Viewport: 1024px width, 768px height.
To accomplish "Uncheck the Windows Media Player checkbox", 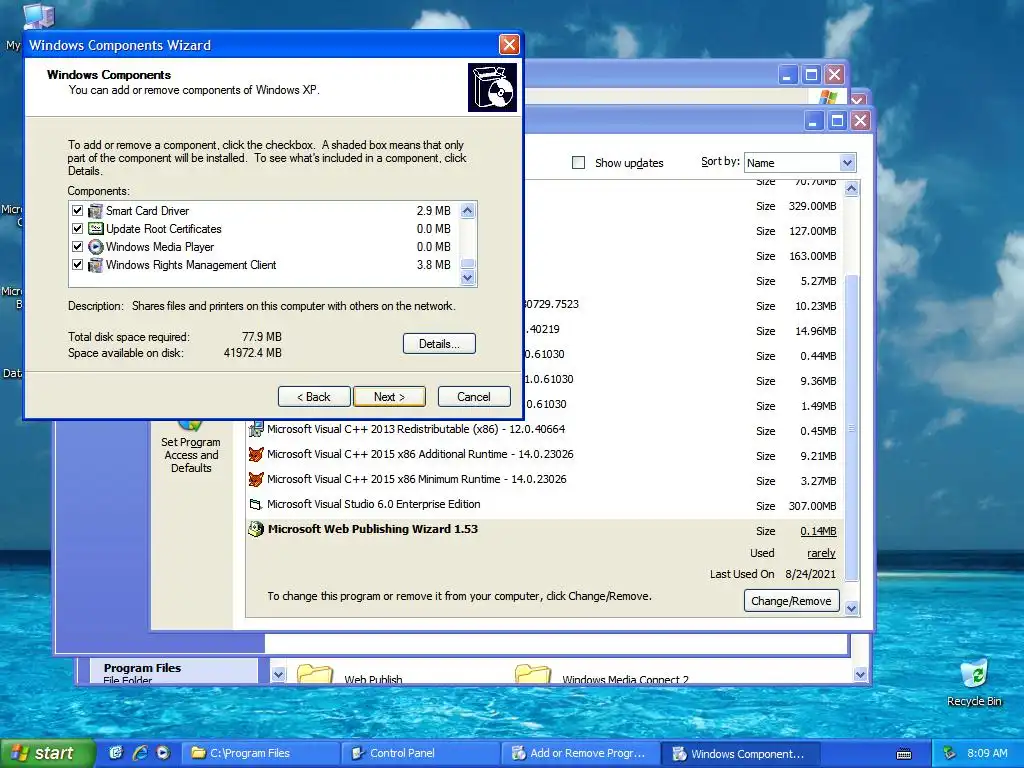I will click(x=78, y=247).
